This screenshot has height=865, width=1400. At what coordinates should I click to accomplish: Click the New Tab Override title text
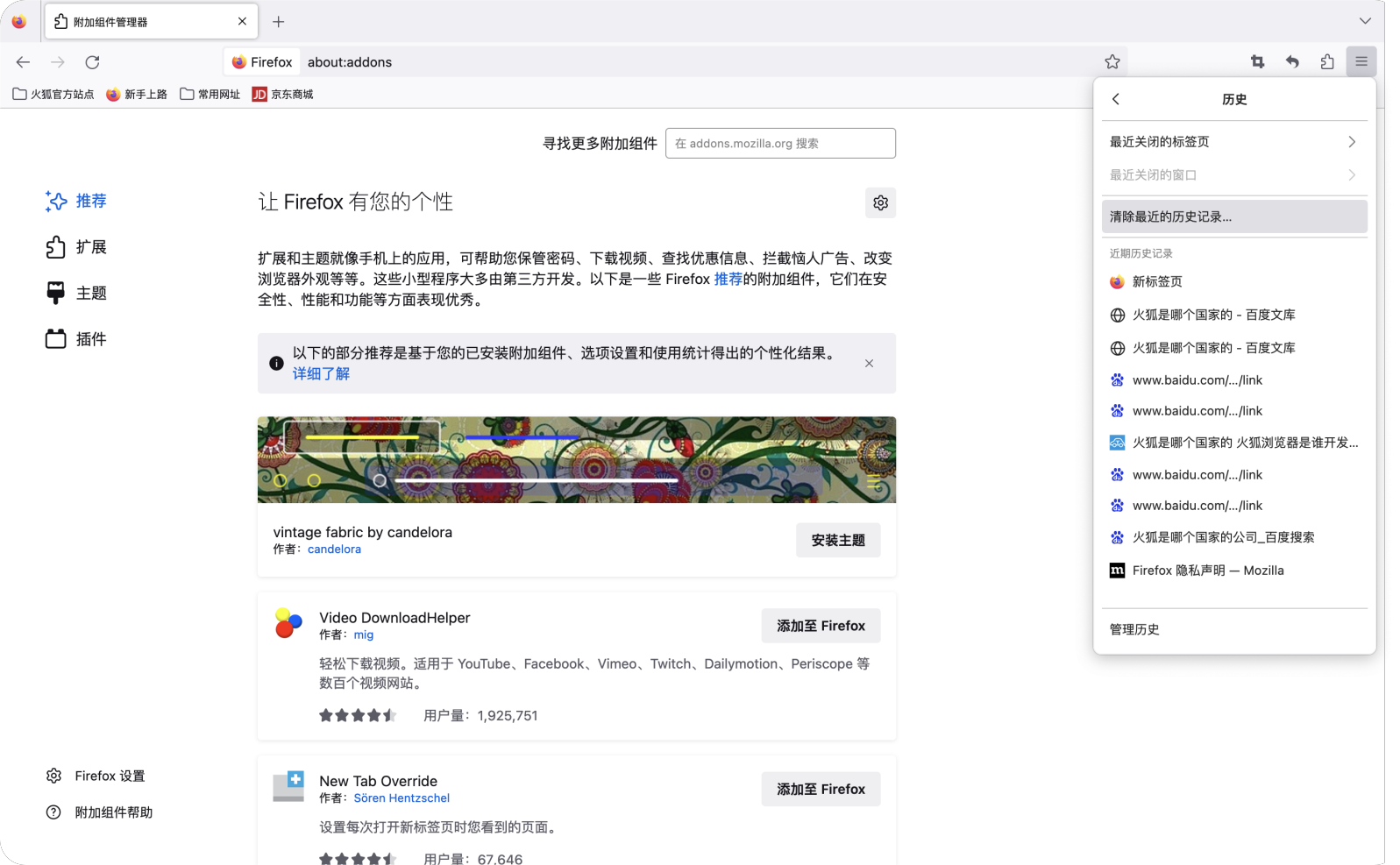[379, 781]
